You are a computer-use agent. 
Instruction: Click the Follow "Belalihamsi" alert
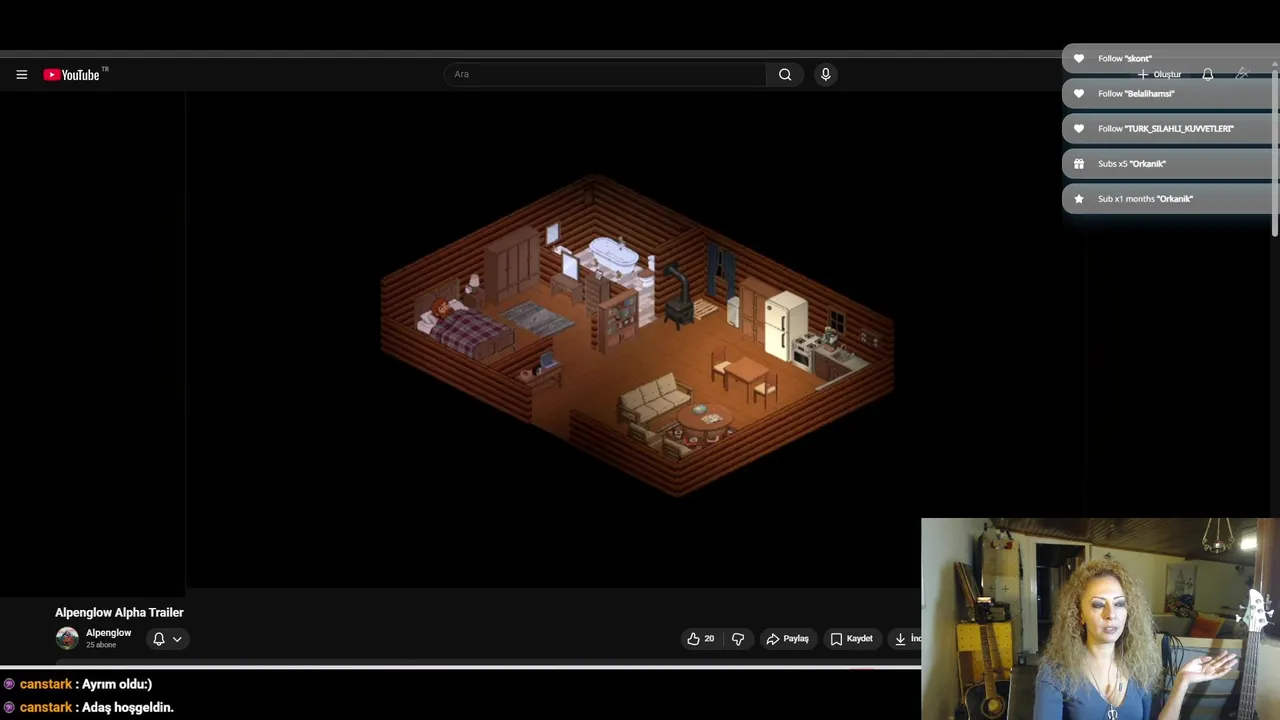[1166, 93]
